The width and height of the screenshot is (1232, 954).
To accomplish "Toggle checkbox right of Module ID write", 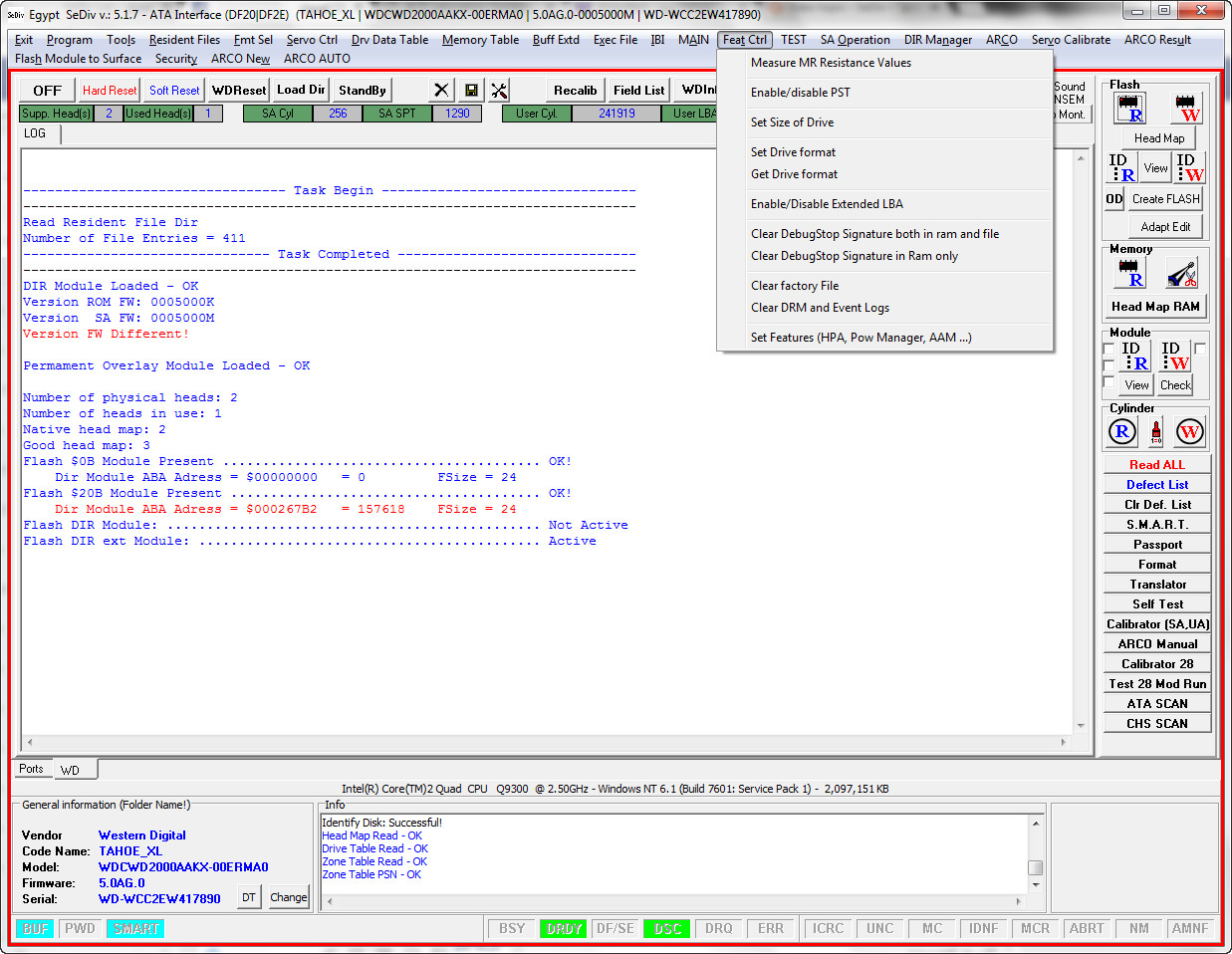I will click(1200, 349).
